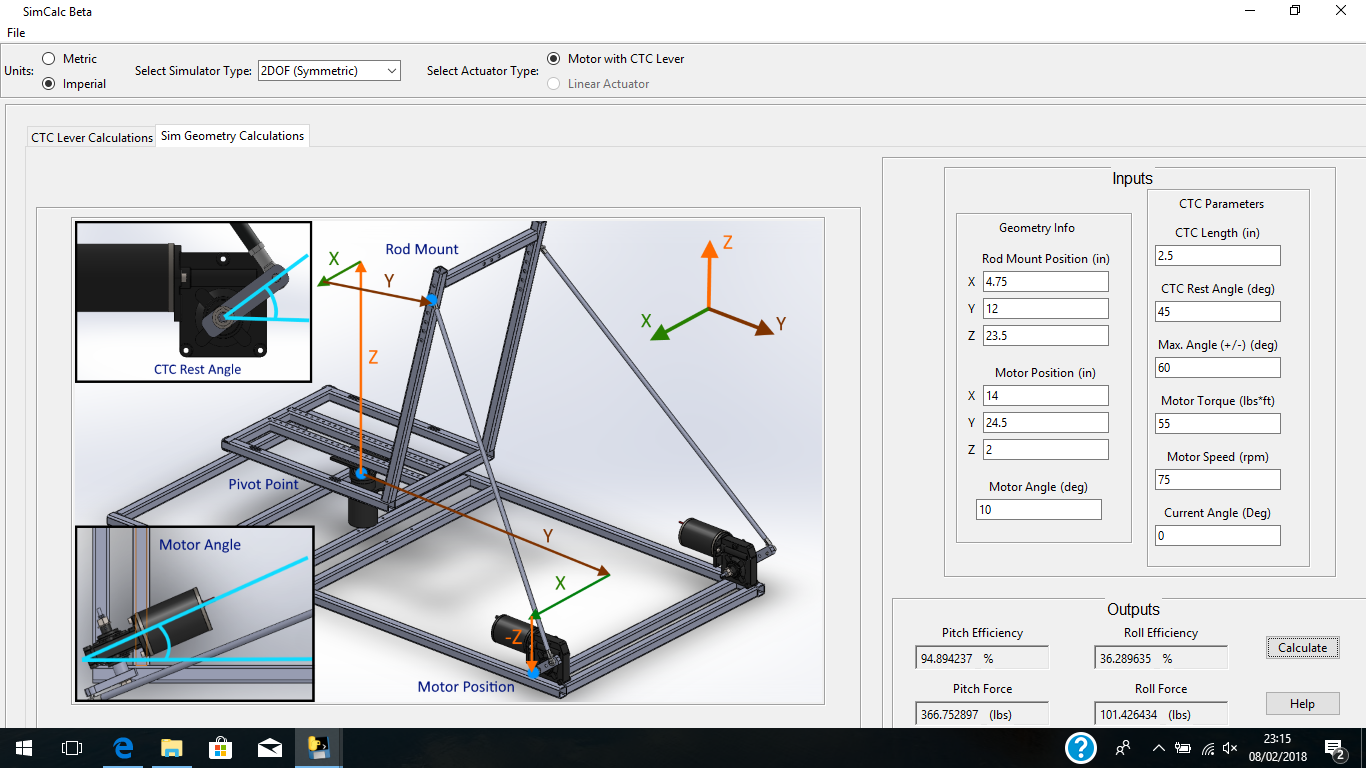Screen dimensions: 1366x768
Task: Click the Motor Angle input field
Action: pyautogui.click(x=1038, y=510)
